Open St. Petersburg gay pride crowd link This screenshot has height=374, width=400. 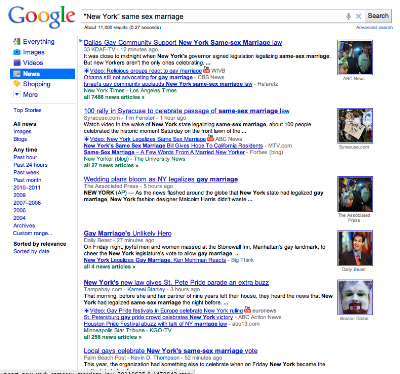pyautogui.click(x=158, y=317)
